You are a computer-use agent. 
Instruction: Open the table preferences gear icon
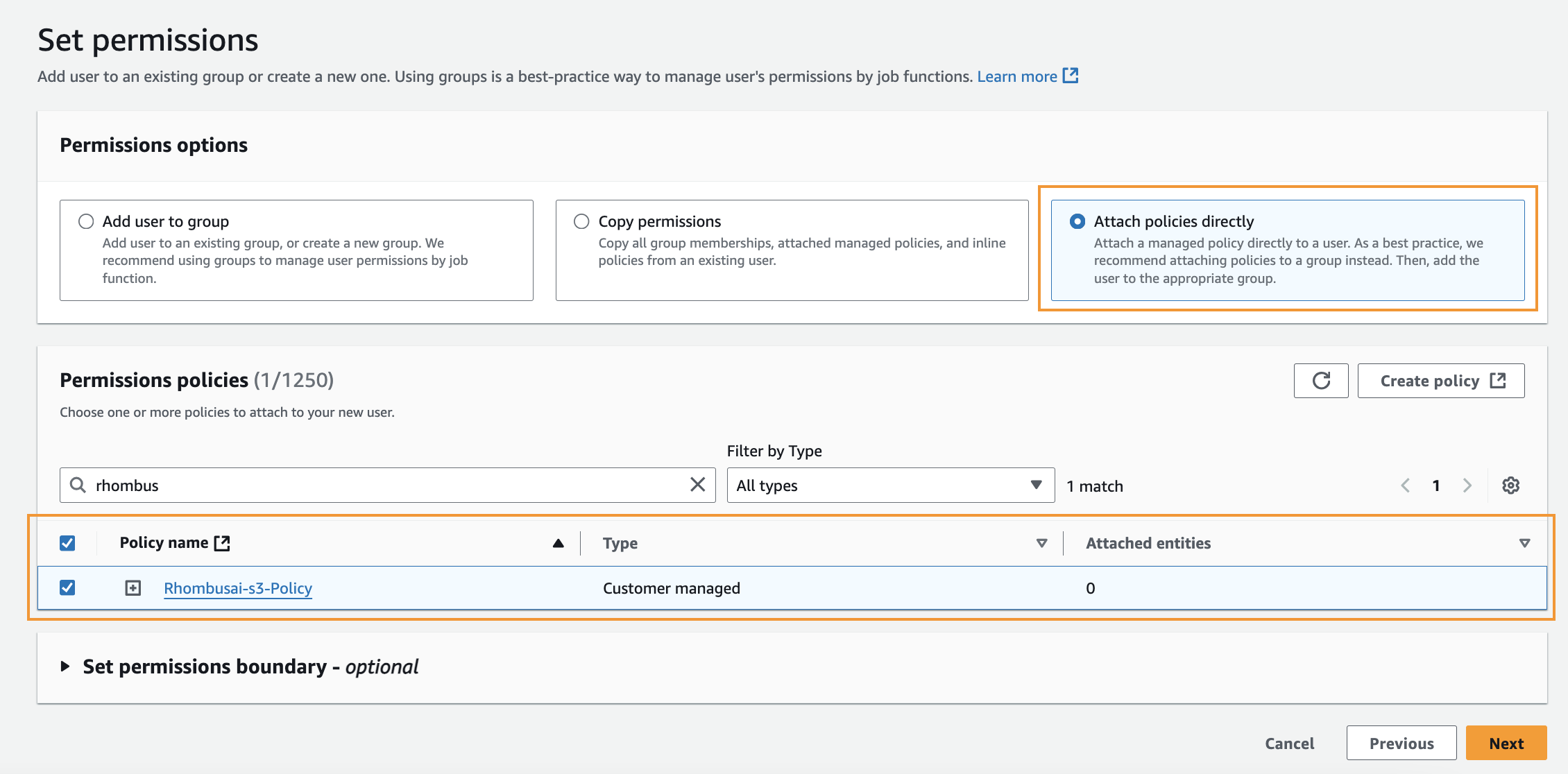[x=1510, y=485]
